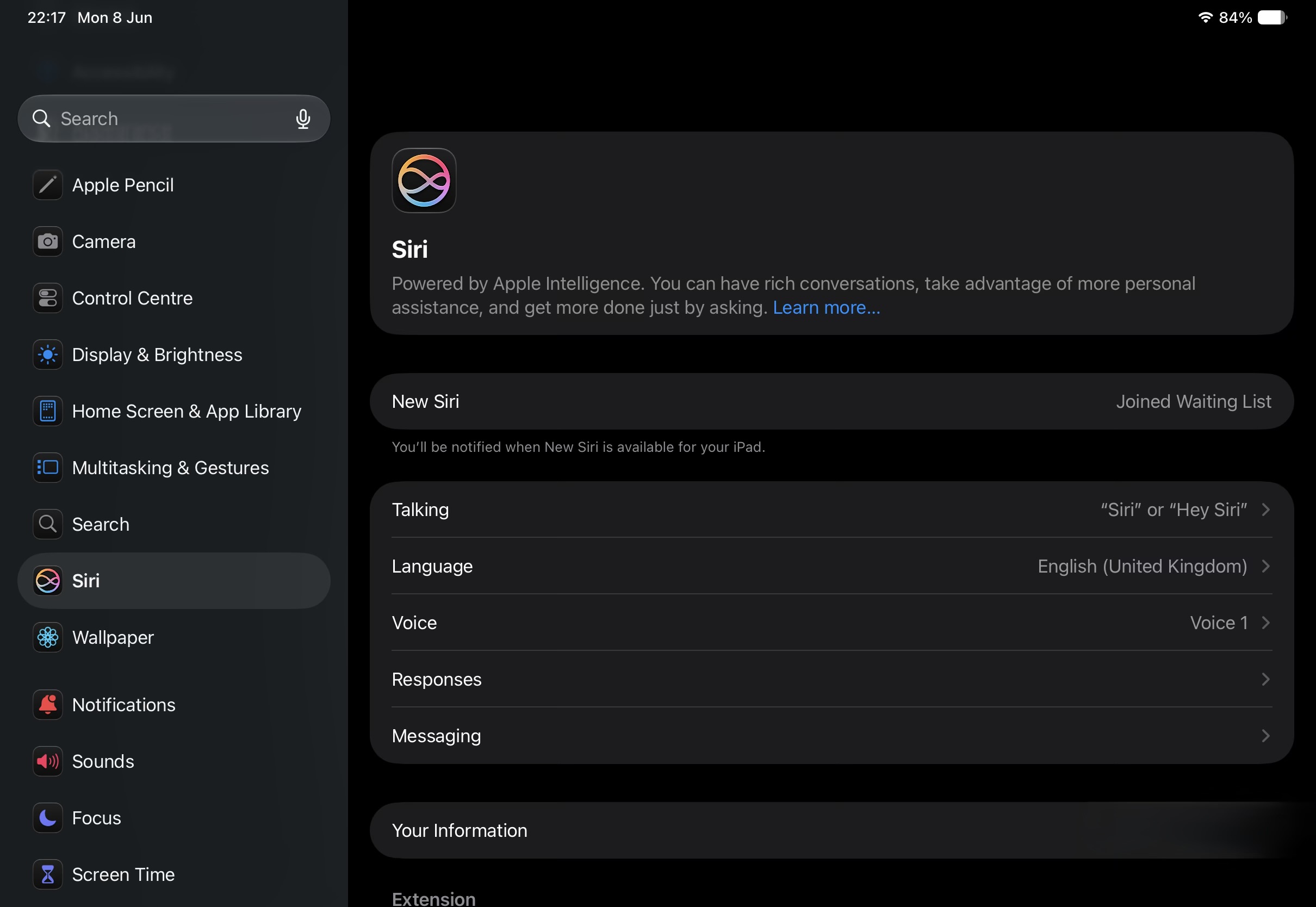The image size is (1316, 907).
Task: Tap the status bar time 22:17
Action: click(47, 17)
